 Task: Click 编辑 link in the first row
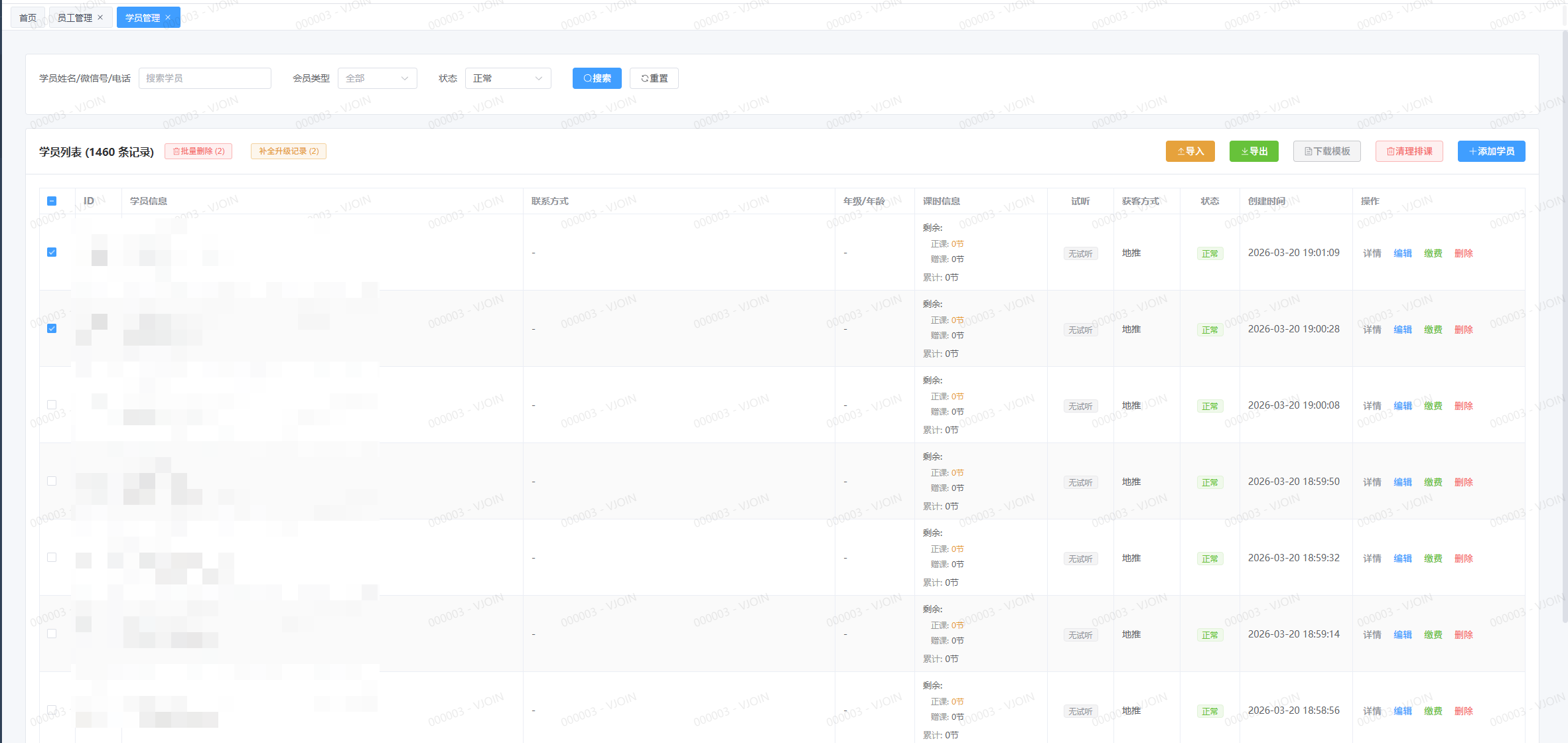pyautogui.click(x=1402, y=253)
